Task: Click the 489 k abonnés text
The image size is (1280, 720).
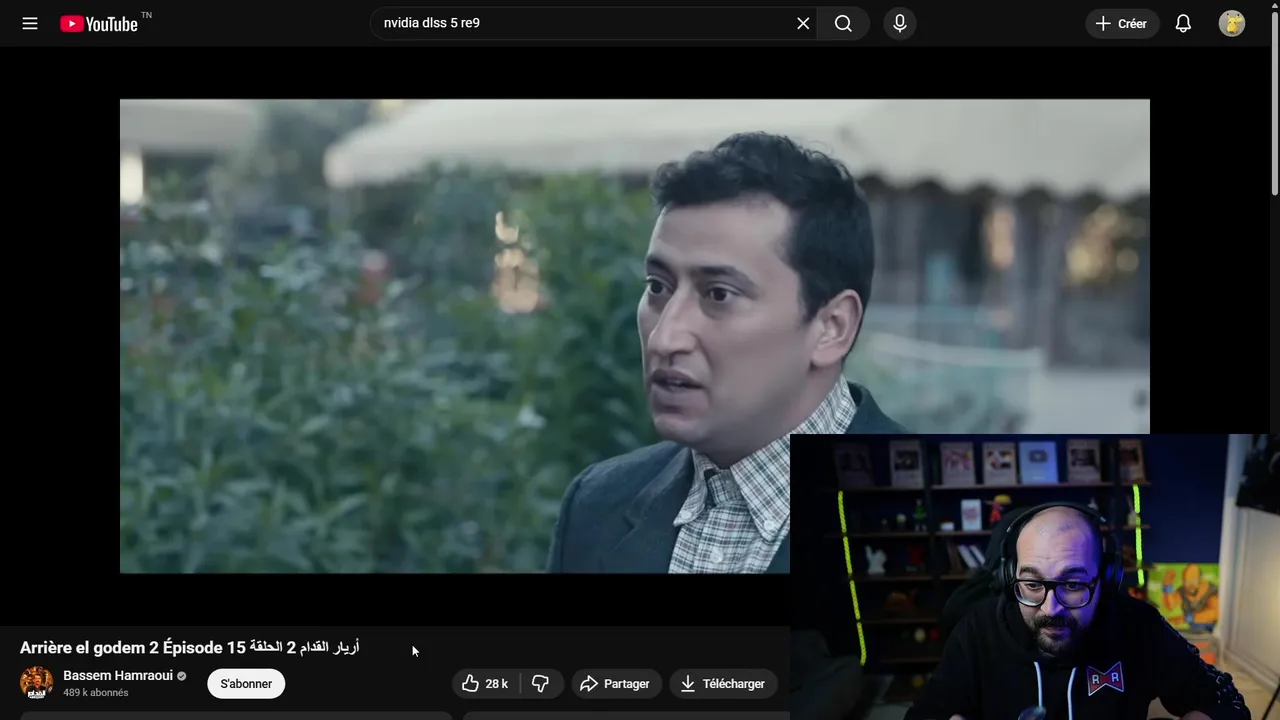Action: [96, 693]
